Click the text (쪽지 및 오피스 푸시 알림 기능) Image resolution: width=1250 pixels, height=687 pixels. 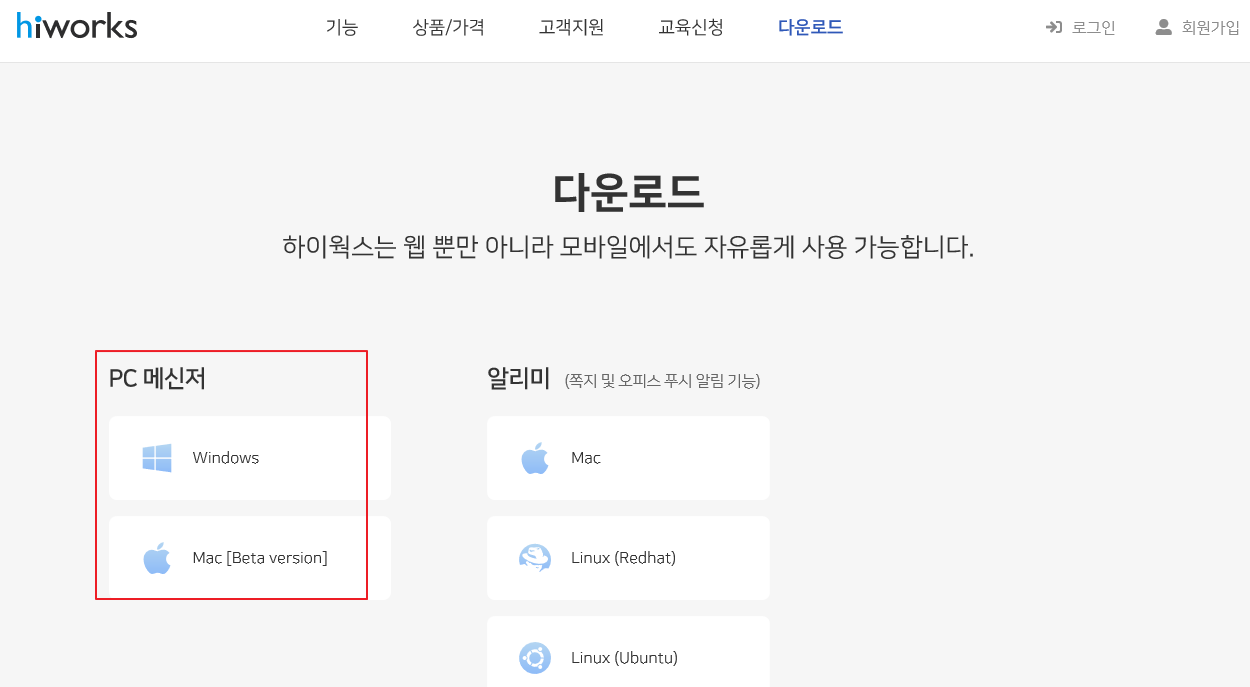[662, 380]
